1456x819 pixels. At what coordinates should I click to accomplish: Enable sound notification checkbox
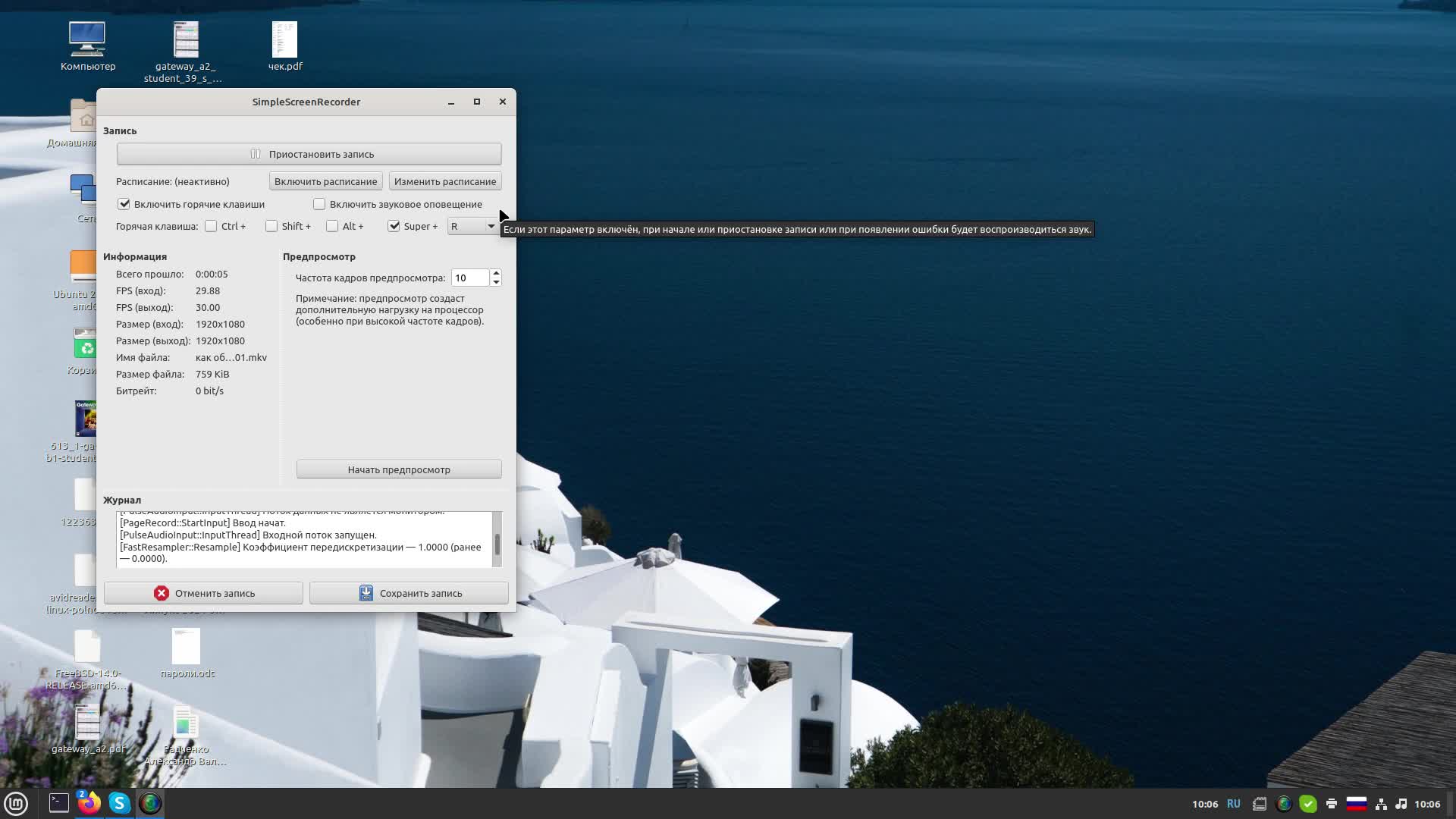point(319,204)
